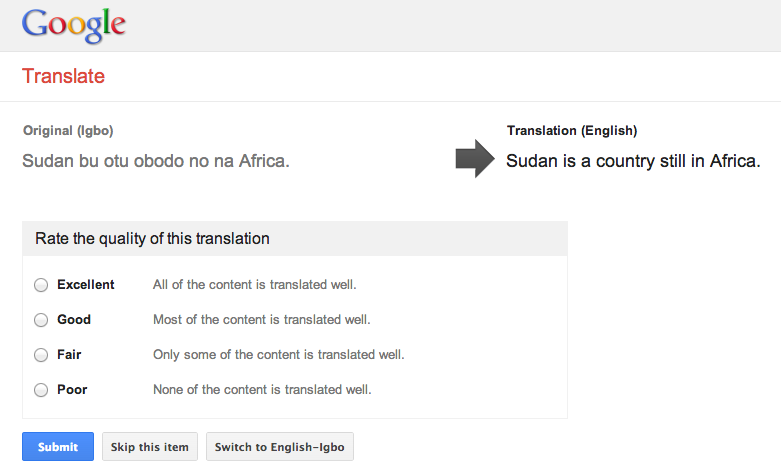
Task: Choose the Good rating radio button
Action: (41, 320)
